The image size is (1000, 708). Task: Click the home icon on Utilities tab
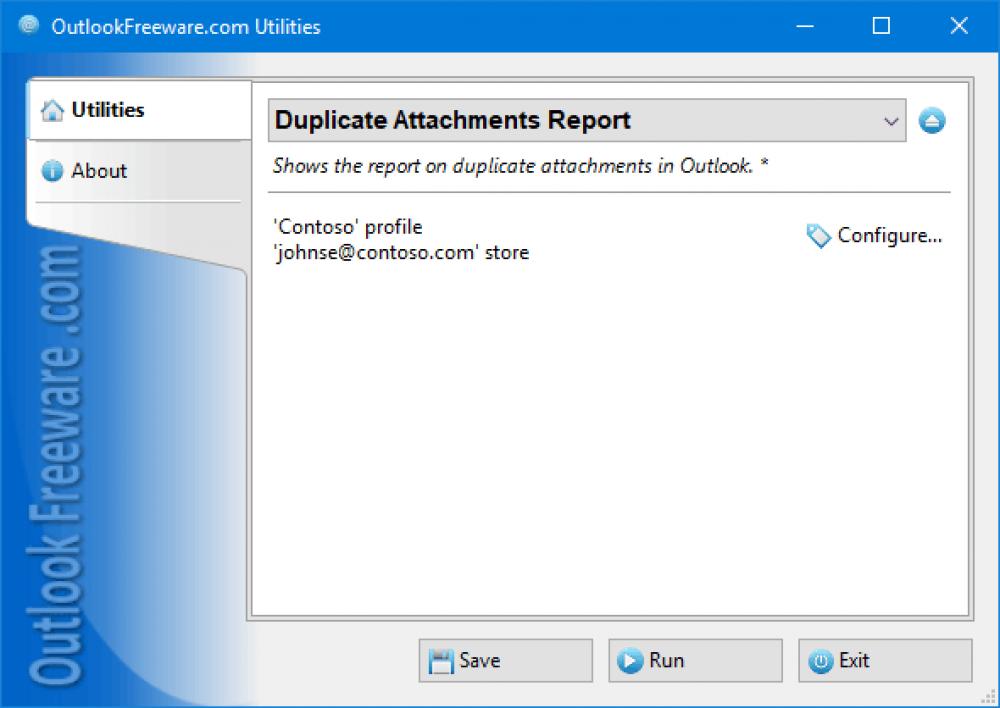coord(52,110)
